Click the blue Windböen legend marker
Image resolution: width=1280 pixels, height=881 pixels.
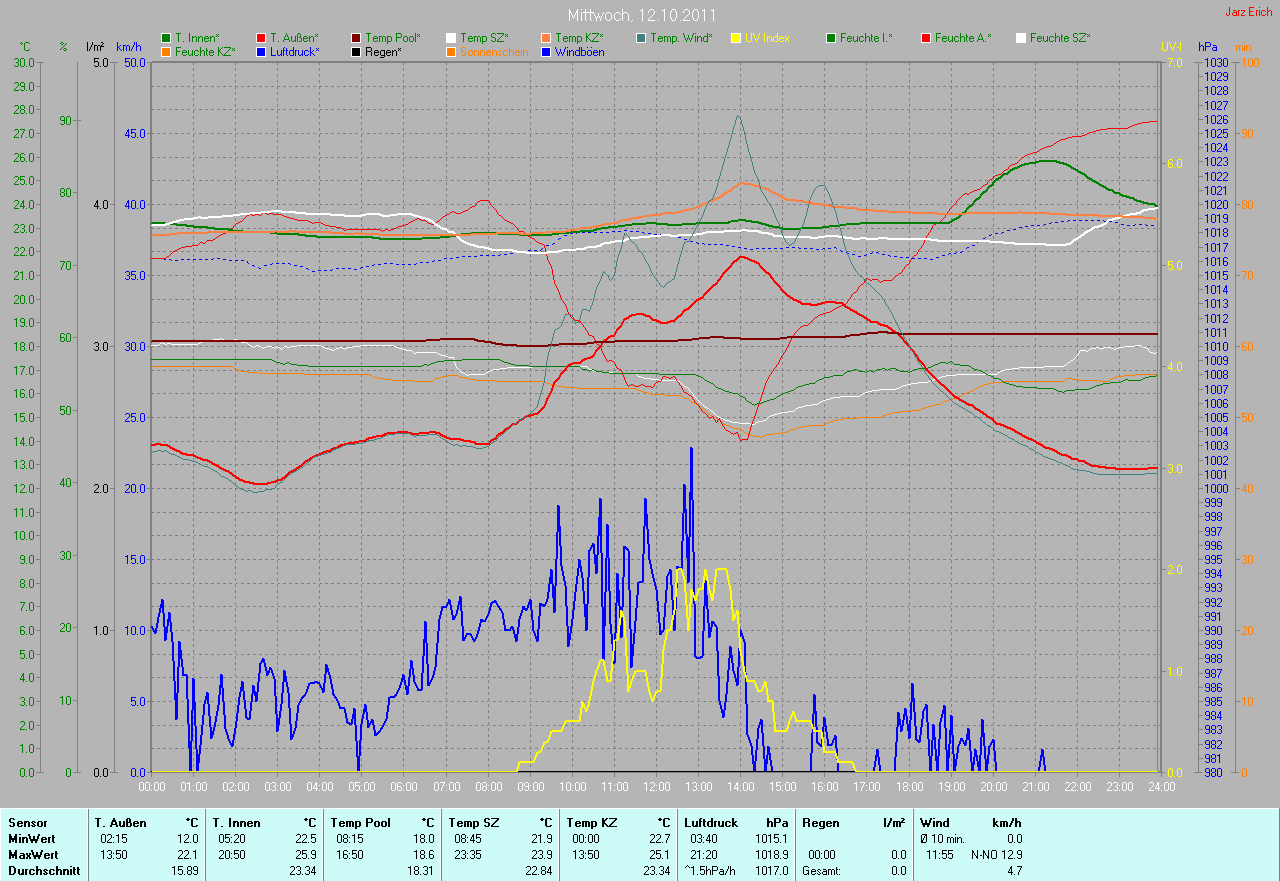tap(546, 51)
